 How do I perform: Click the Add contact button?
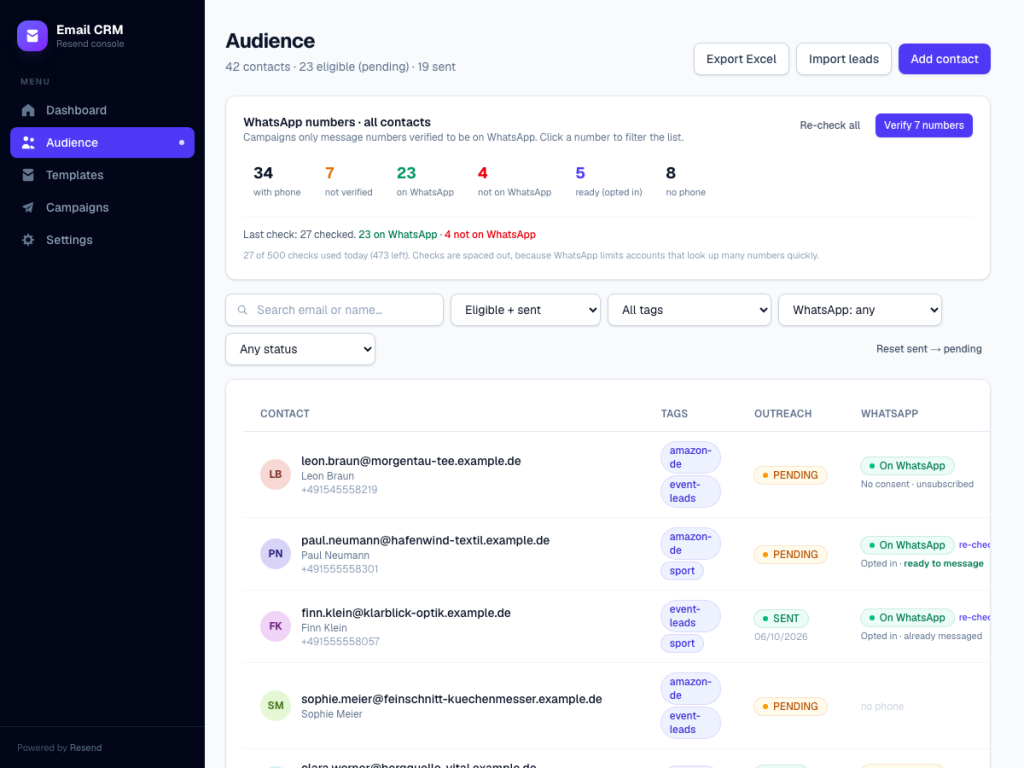[x=944, y=59]
